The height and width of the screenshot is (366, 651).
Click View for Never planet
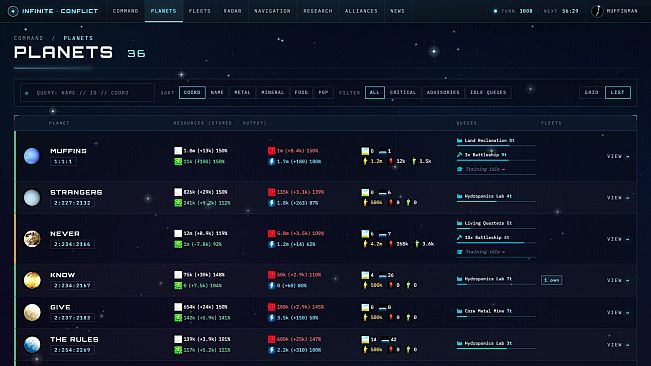[618, 239]
